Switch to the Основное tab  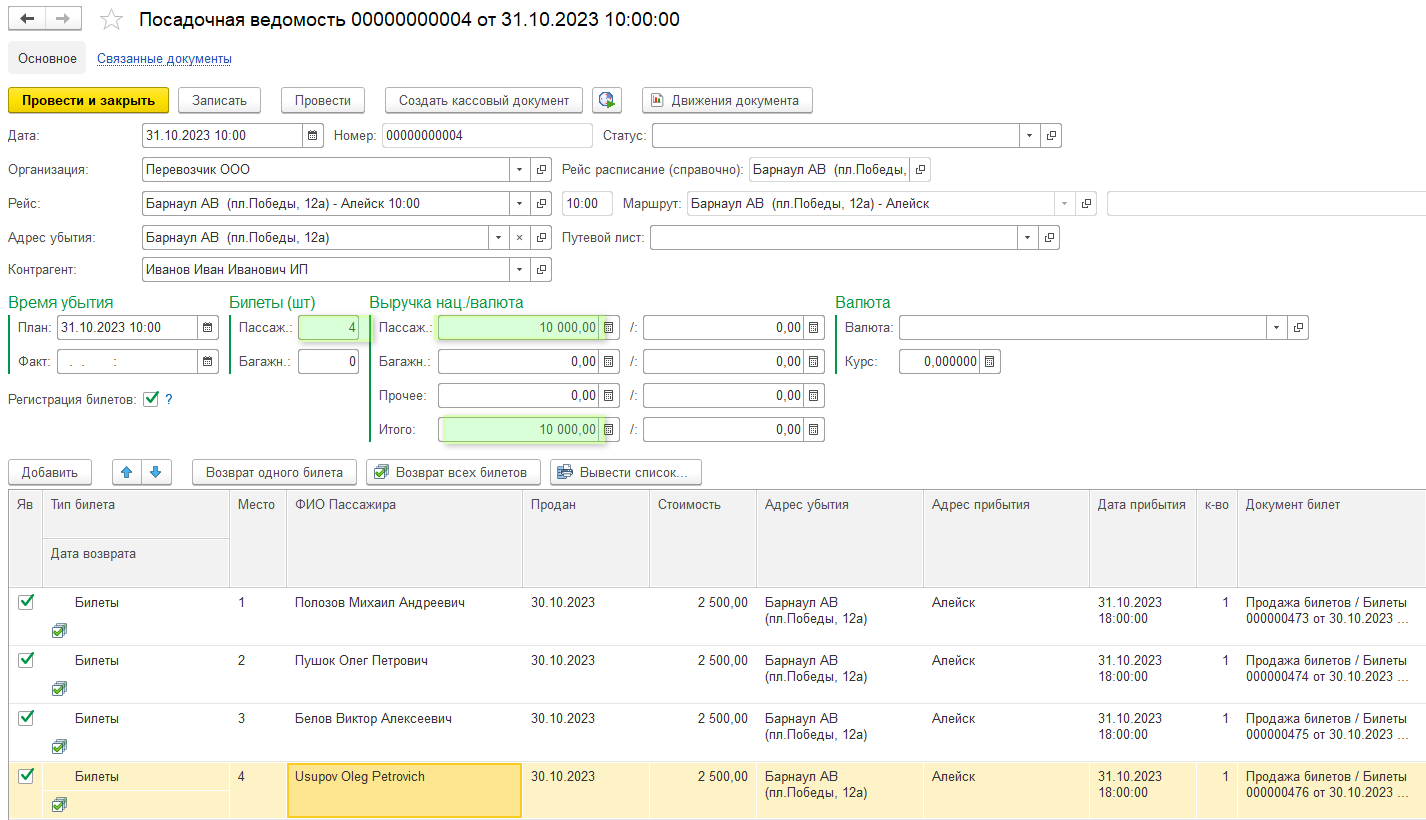click(x=47, y=58)
